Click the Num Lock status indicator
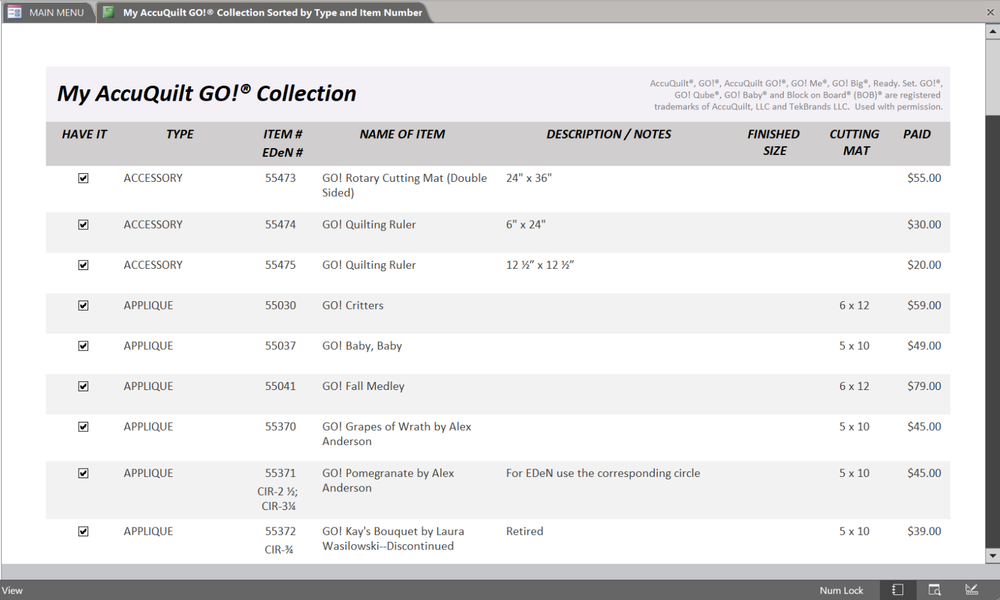Screen dimensions: 1000x600 [x=841, y=590]
